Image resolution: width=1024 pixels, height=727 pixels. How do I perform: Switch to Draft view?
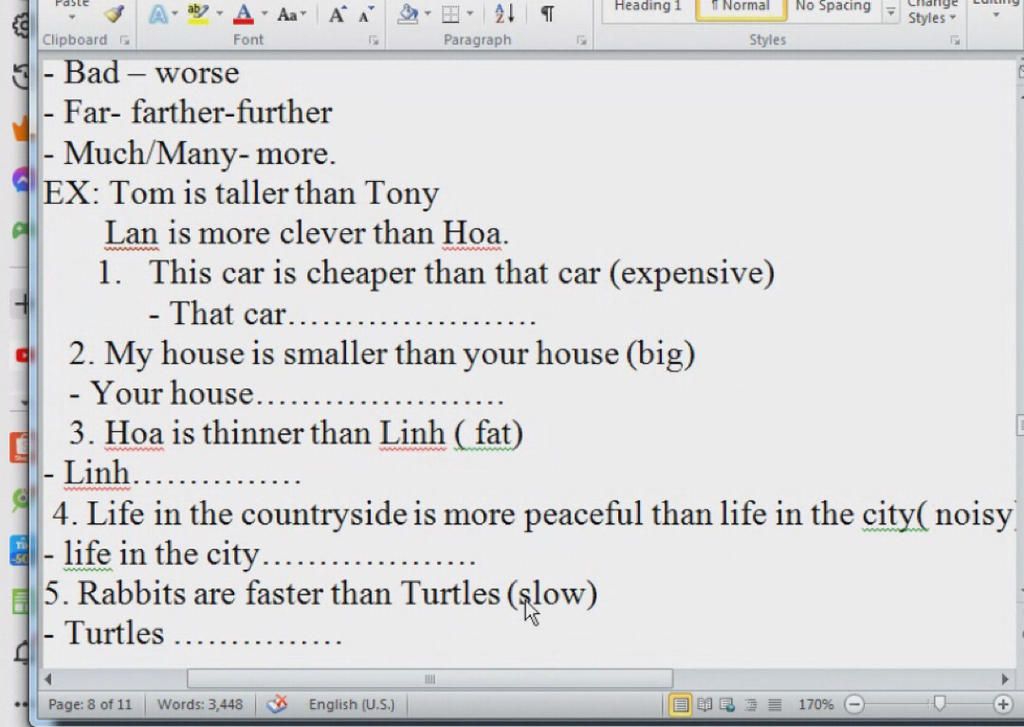point(775,705)
